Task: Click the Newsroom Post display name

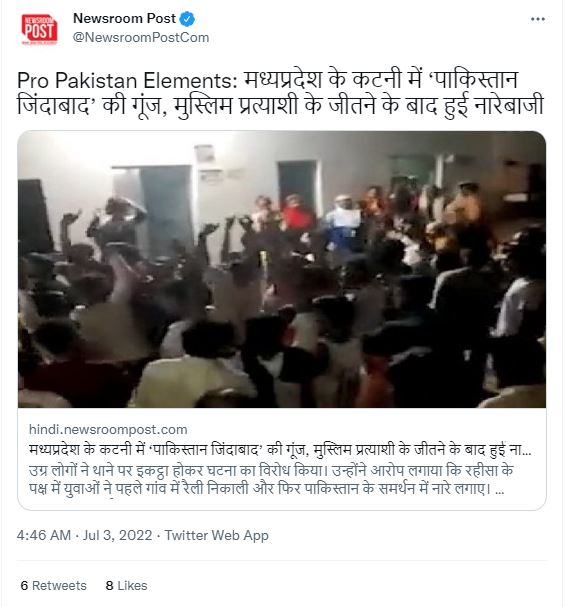Action: pos(124,18)
